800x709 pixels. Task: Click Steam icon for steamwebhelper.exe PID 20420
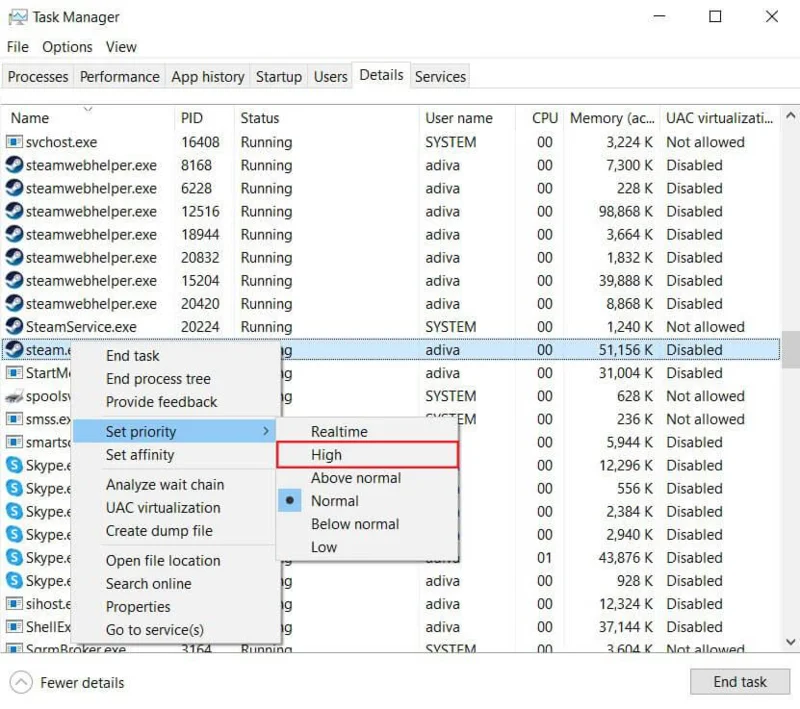[x=14, y=303]
